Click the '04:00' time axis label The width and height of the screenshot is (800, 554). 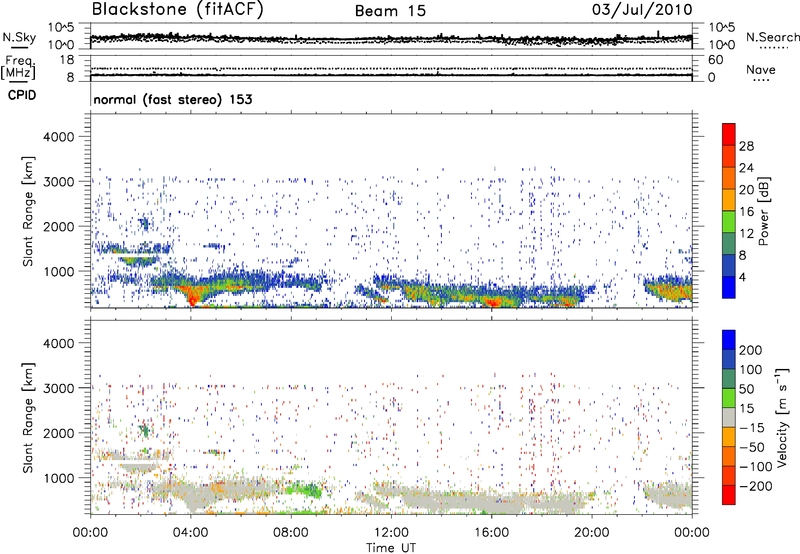click(x=190, y=532)
